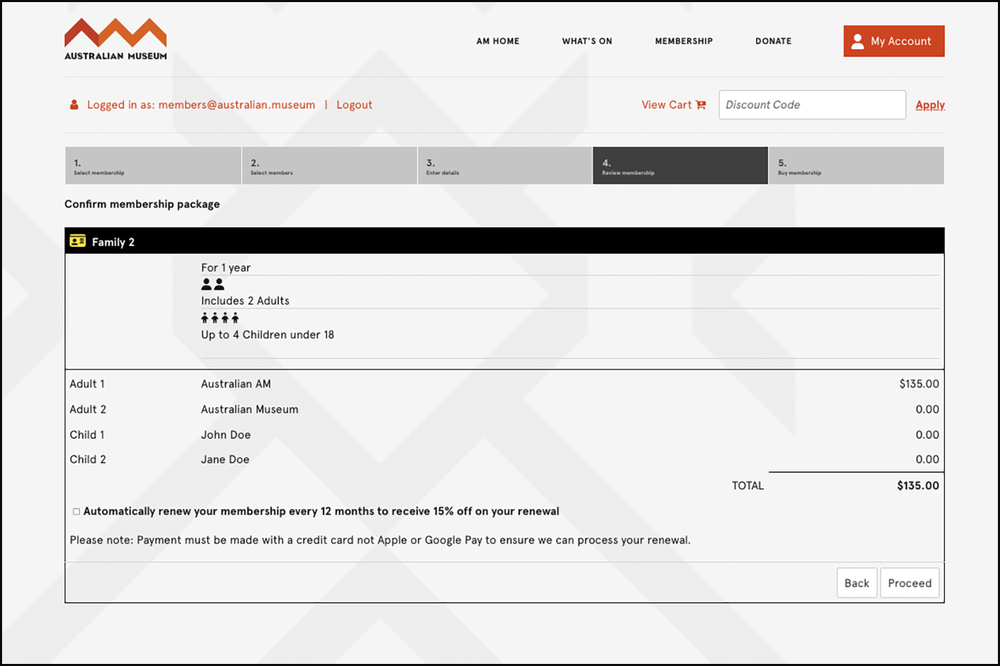Click the user icon in My Account button

(x=857, y=41)
